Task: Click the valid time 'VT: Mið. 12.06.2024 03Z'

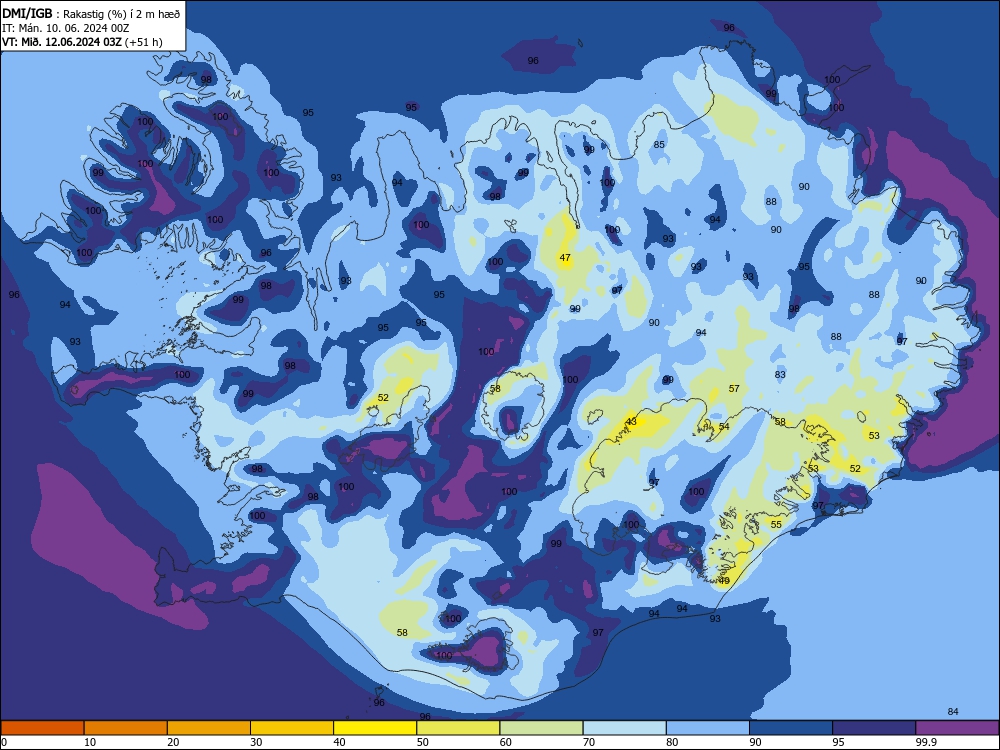Action: (x=62, y=42)
